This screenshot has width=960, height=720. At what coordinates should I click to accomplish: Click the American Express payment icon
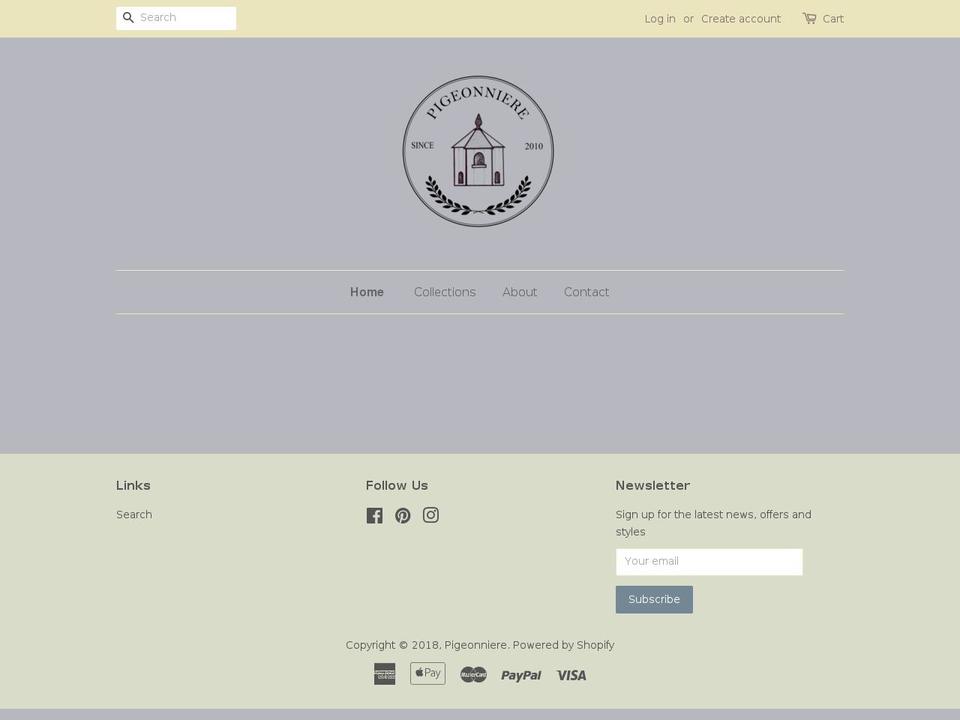tap(384, 674)
